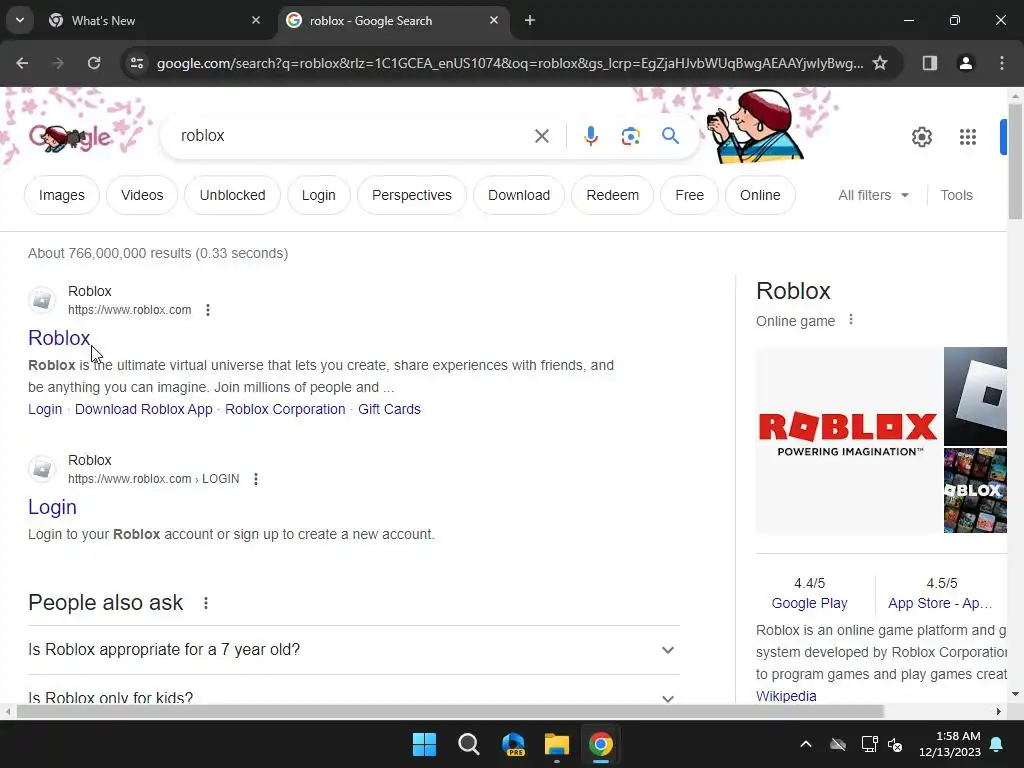The width and height of the screenshot is (1024, 768).
Task: Click the browser back arrow
Action: point(22,63)
